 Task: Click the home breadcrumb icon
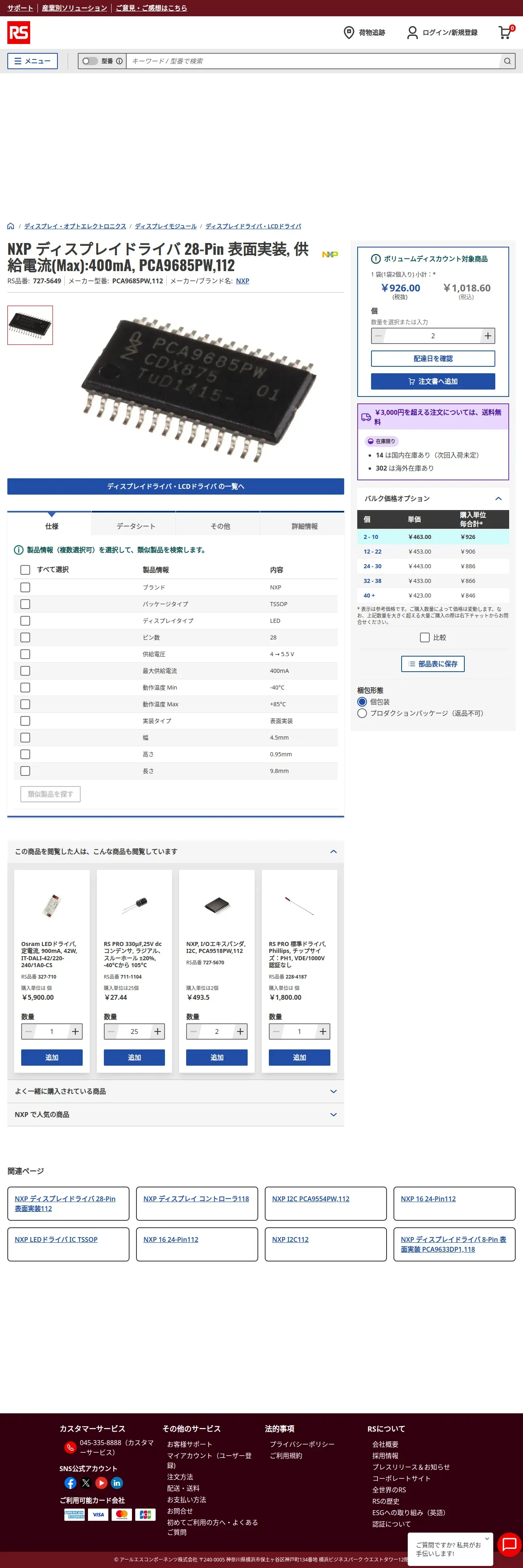pos(10,226)
